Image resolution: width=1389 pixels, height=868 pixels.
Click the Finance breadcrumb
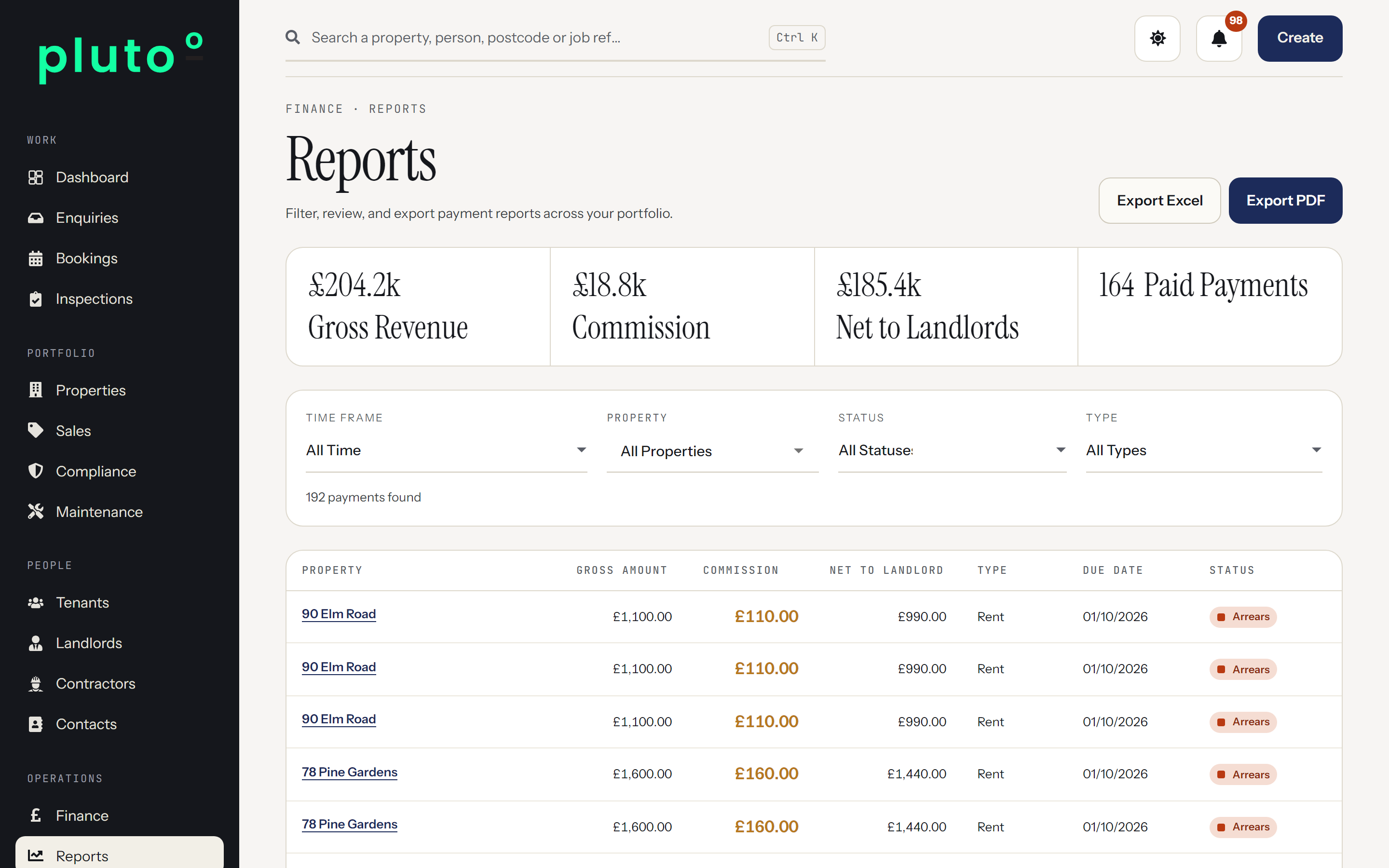[314, 109]
